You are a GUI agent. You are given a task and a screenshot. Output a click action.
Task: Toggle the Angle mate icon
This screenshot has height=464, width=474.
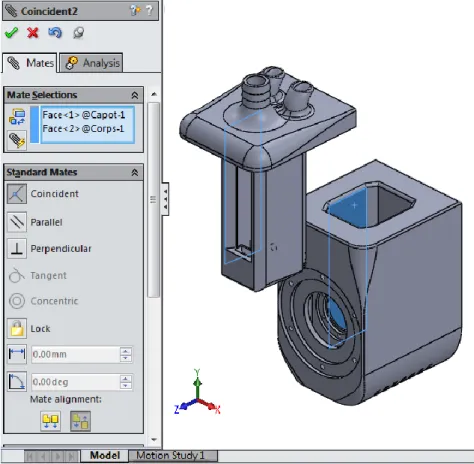(x=17, y=382)
